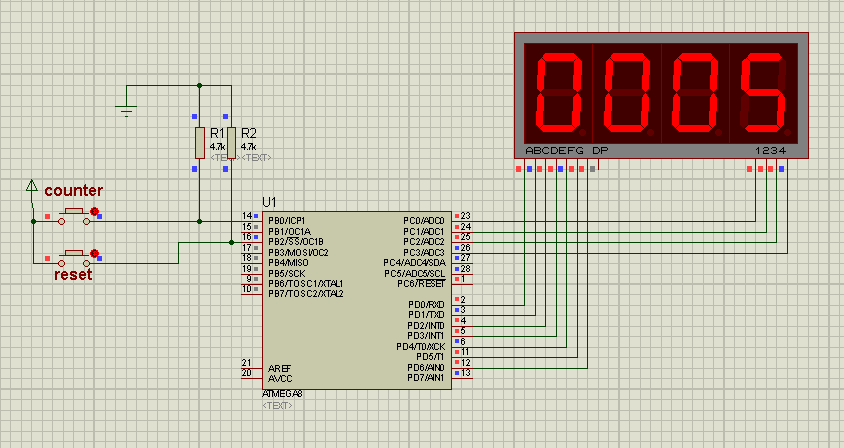Click the 1234 digit-select pins label
844x448 pixels.
[x=770, y=151]
